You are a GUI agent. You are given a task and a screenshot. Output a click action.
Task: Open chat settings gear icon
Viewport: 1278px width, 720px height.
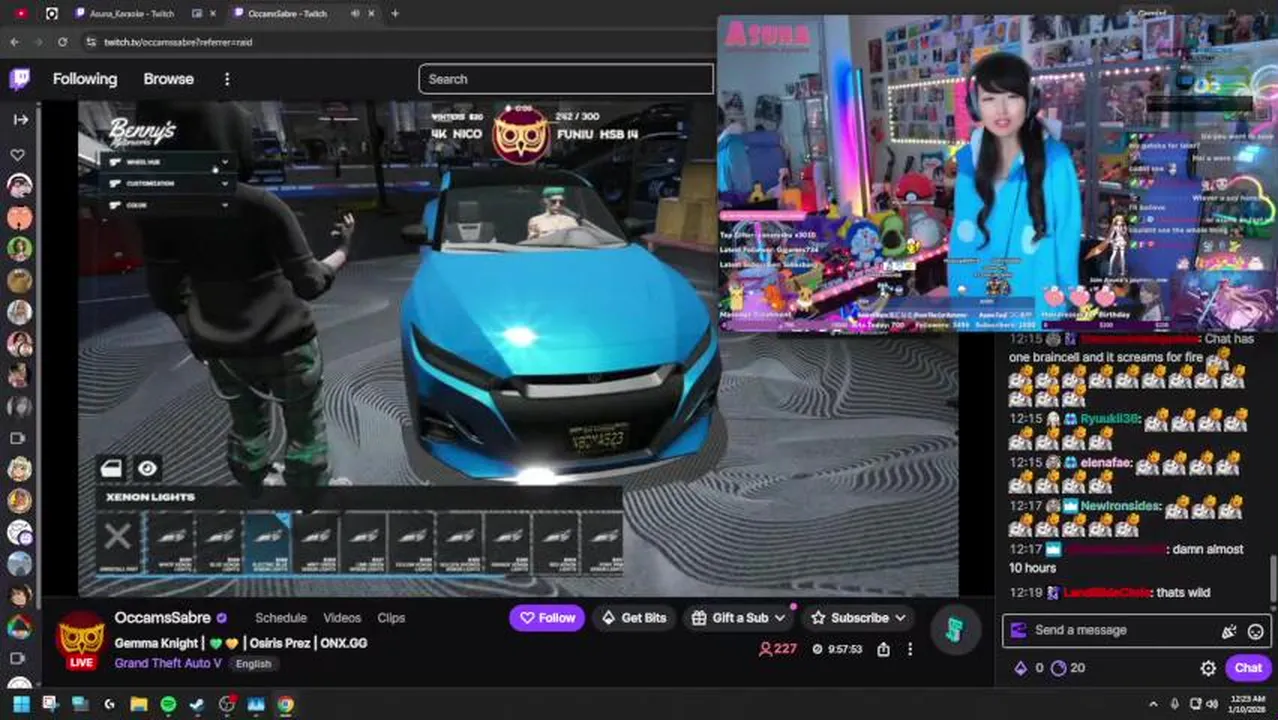pos(1208,668)
